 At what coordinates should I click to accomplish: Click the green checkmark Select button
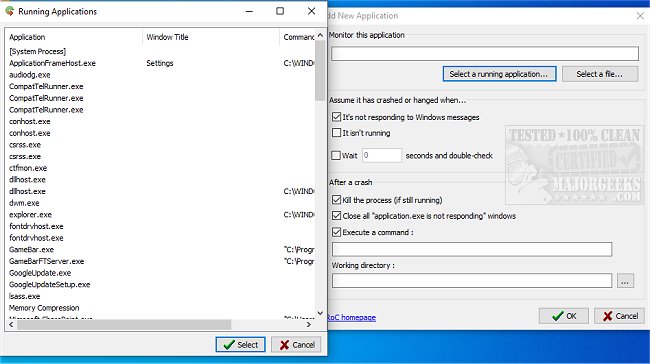tap(240, 345)
